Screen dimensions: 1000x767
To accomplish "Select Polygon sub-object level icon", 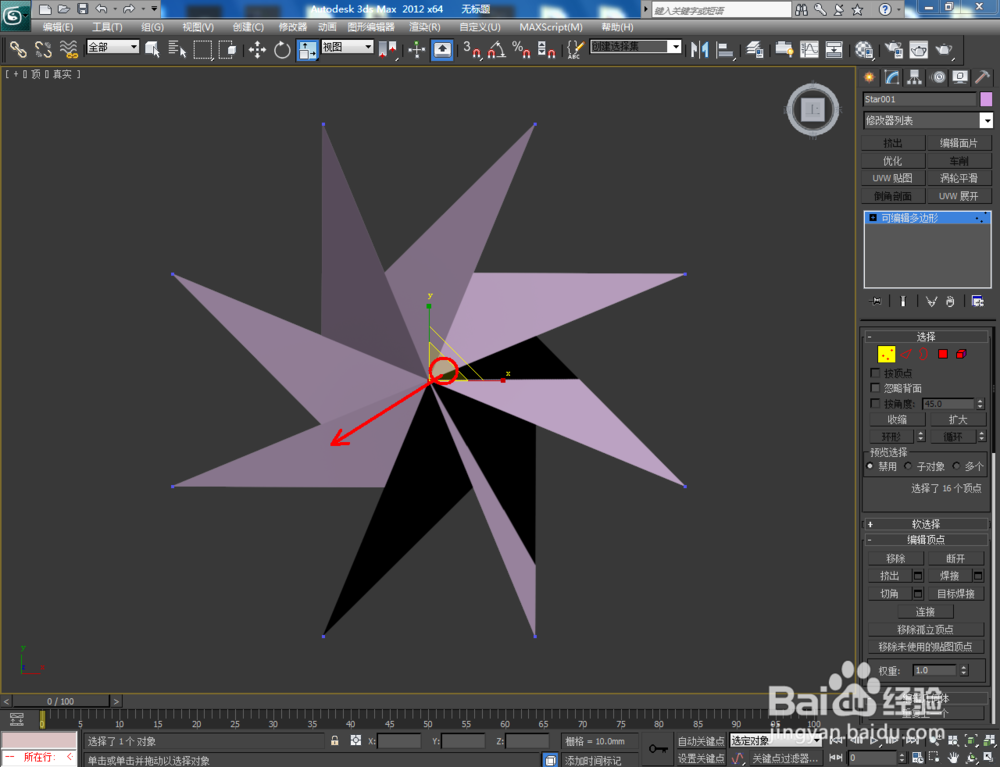I will (x=943, y=354).
